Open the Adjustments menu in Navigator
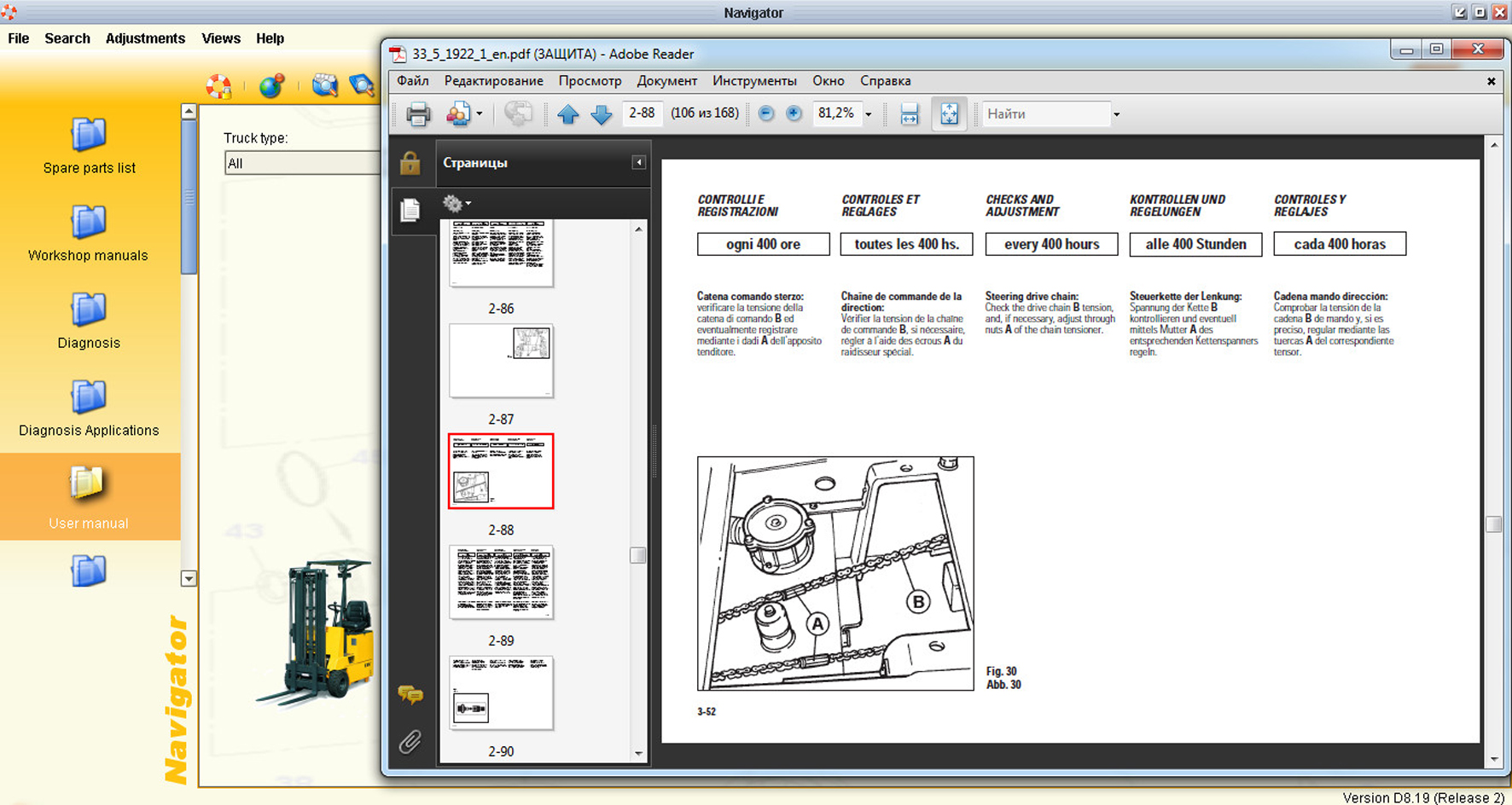Screen dimensions: 1512x805 click(x=145, y=38)
